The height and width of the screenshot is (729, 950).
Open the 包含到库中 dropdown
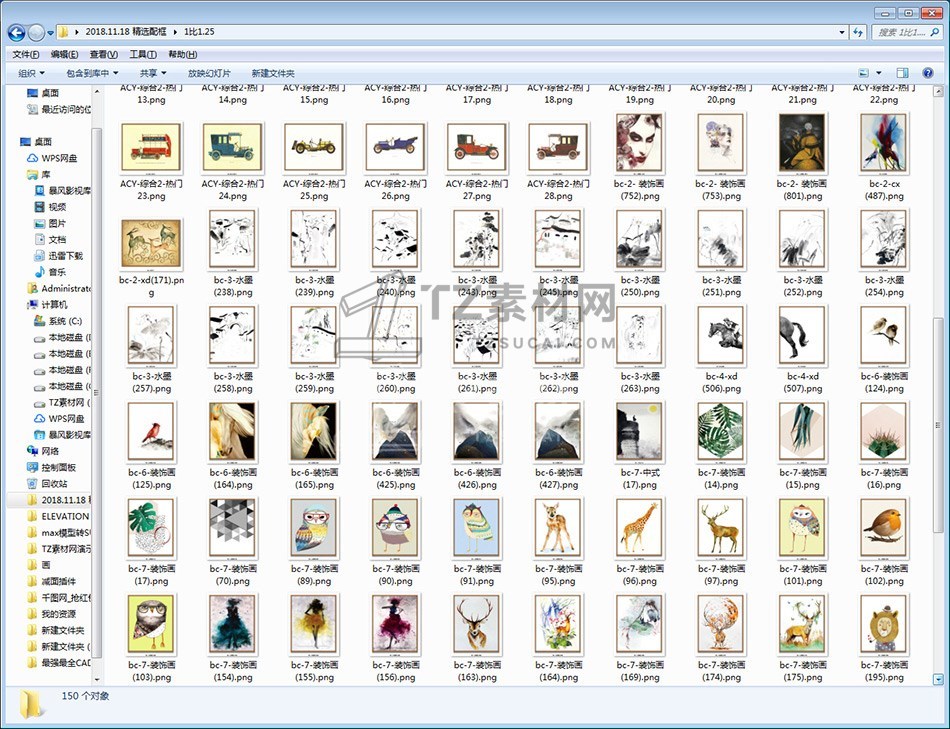(91, 73)
